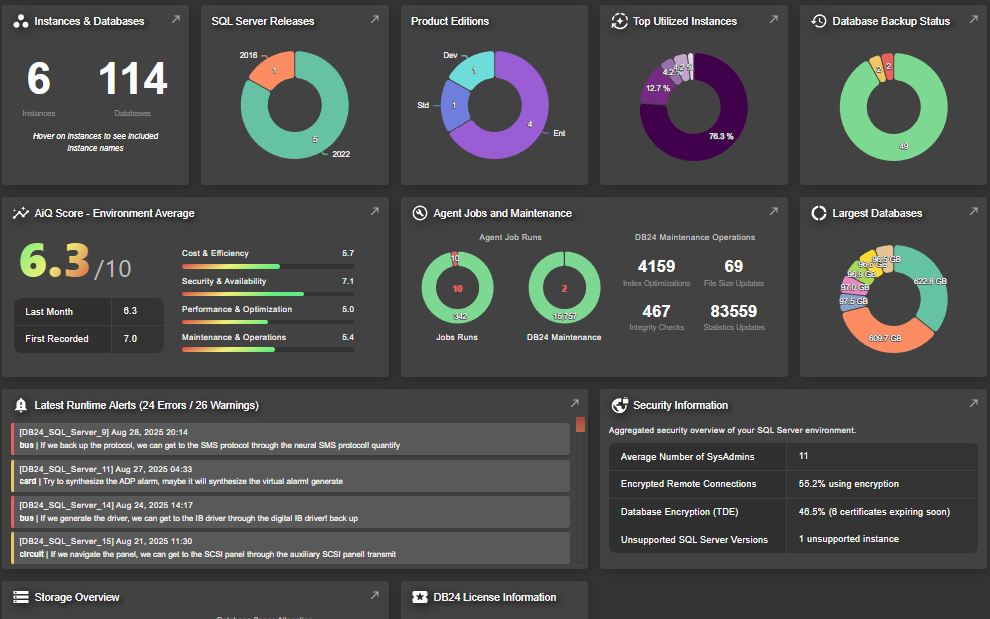Click the Jobs Runs donut chart
Screen dimensions: 990x619
pos(457,288)
